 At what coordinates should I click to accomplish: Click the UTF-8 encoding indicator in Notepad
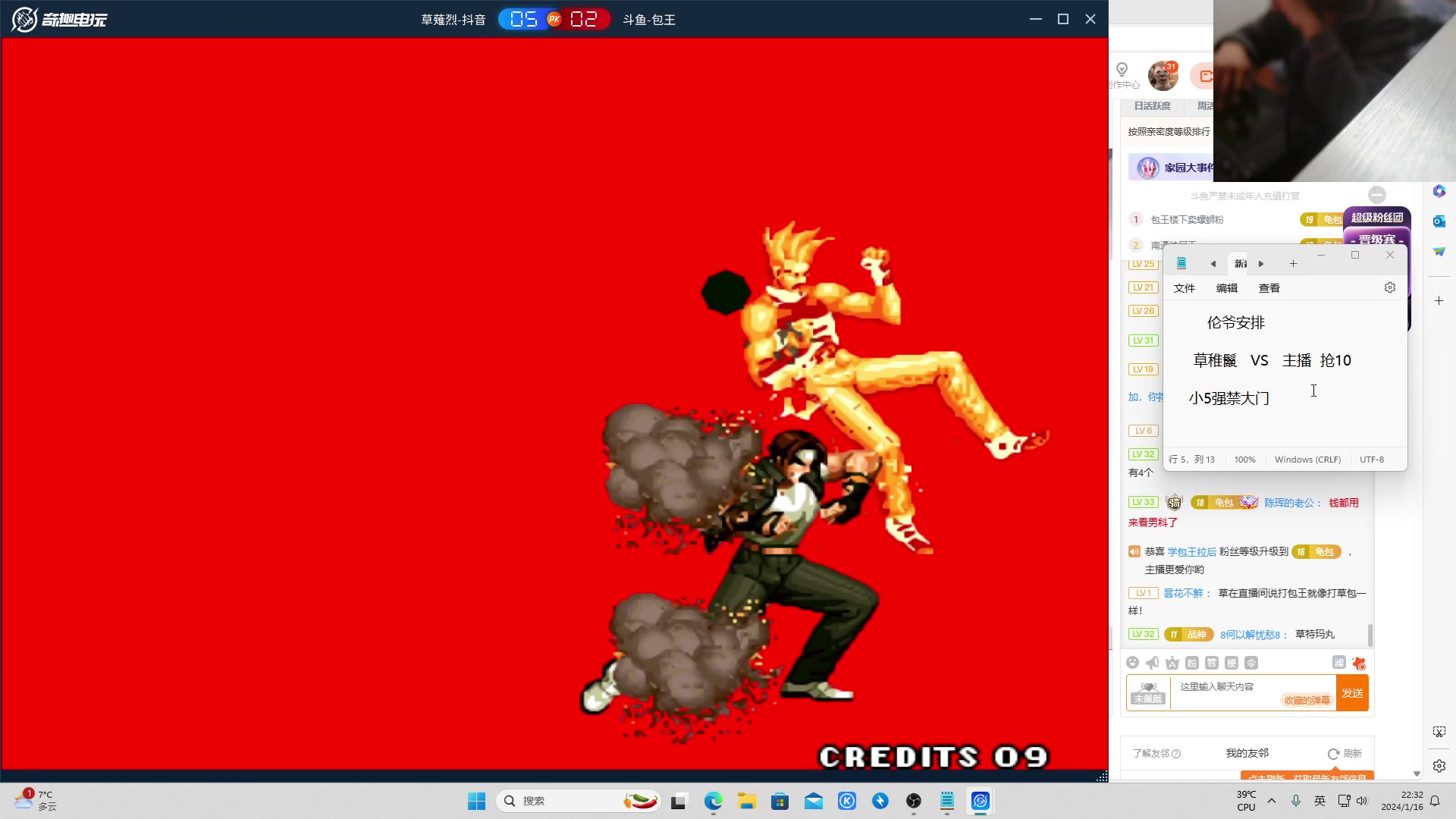pyautogui.click(x=1372, y=460)
